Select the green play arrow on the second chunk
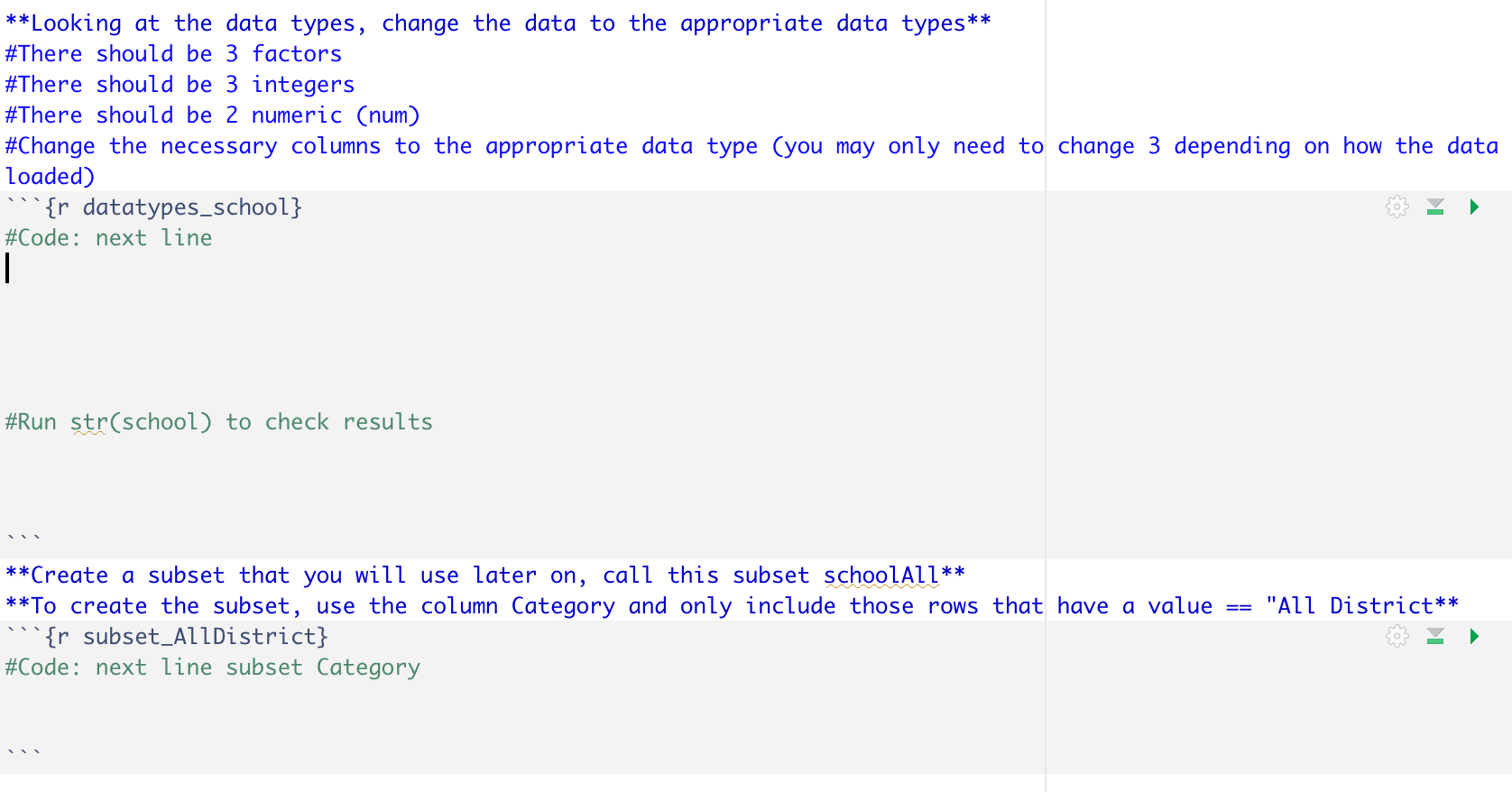1512x792 pixels. 1475,636
